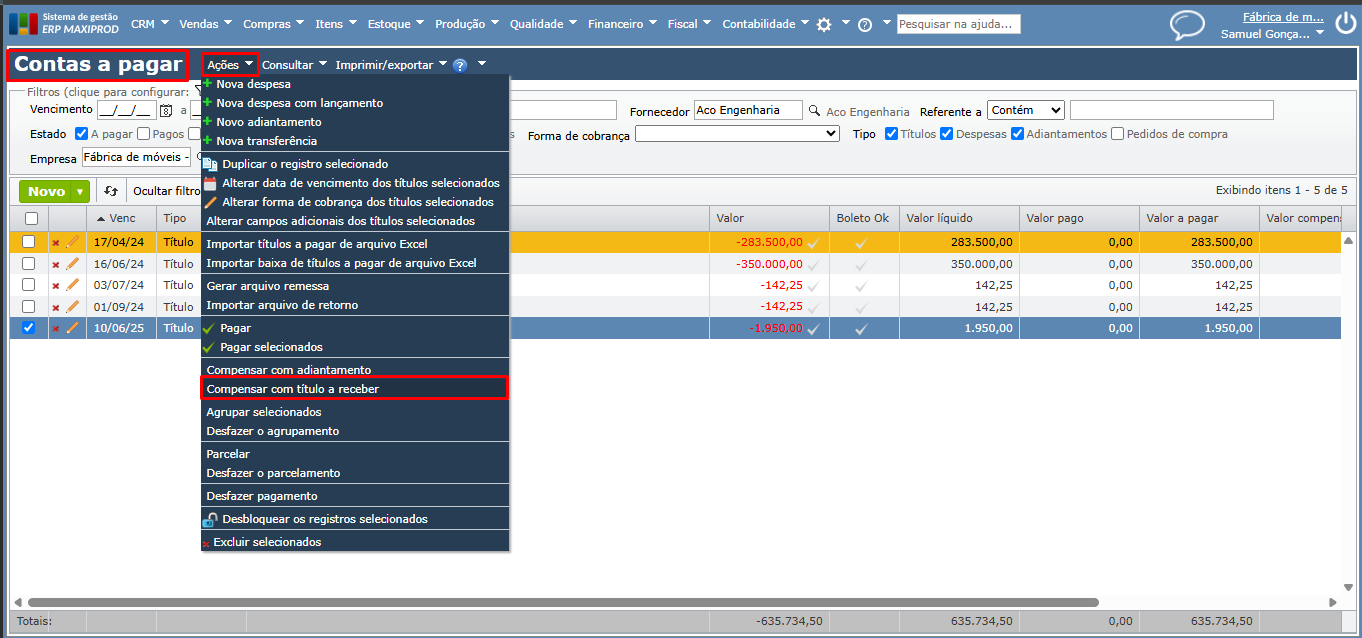Select Duplicar o registro selecionado
Screen dimensions: 1362x638
coord(305,164)
